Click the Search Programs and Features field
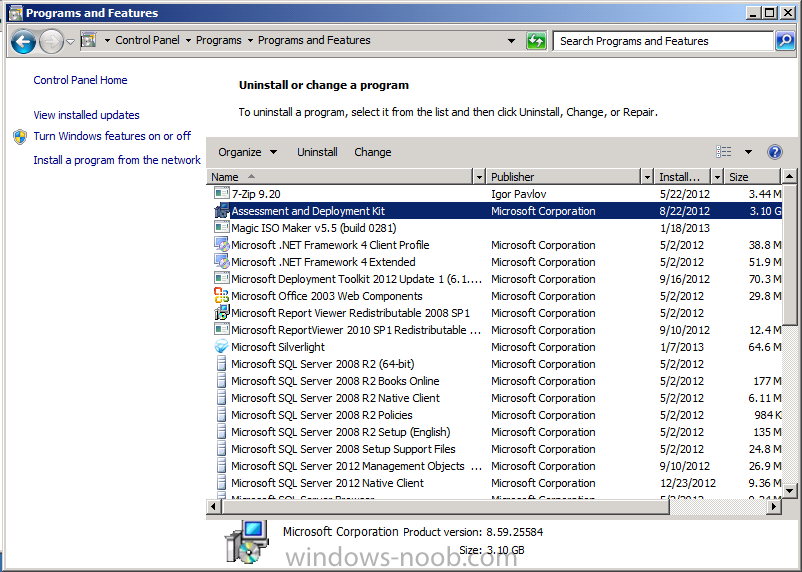 pos(663,41)
